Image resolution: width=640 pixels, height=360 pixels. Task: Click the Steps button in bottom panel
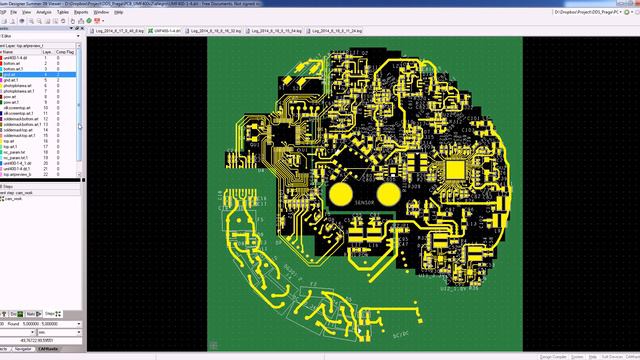53,314
